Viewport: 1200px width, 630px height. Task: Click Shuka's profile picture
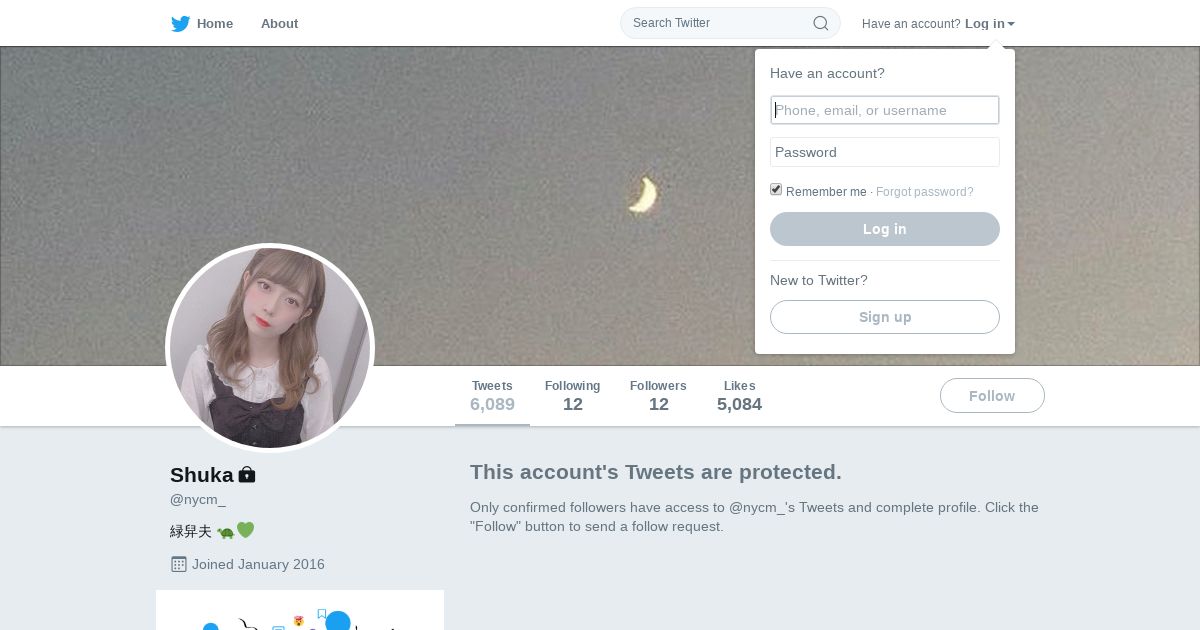[270, 348]
